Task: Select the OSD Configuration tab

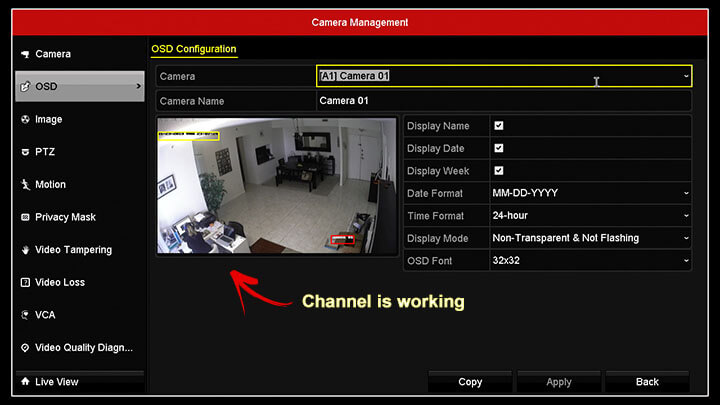Action: [x=194, y=49]
